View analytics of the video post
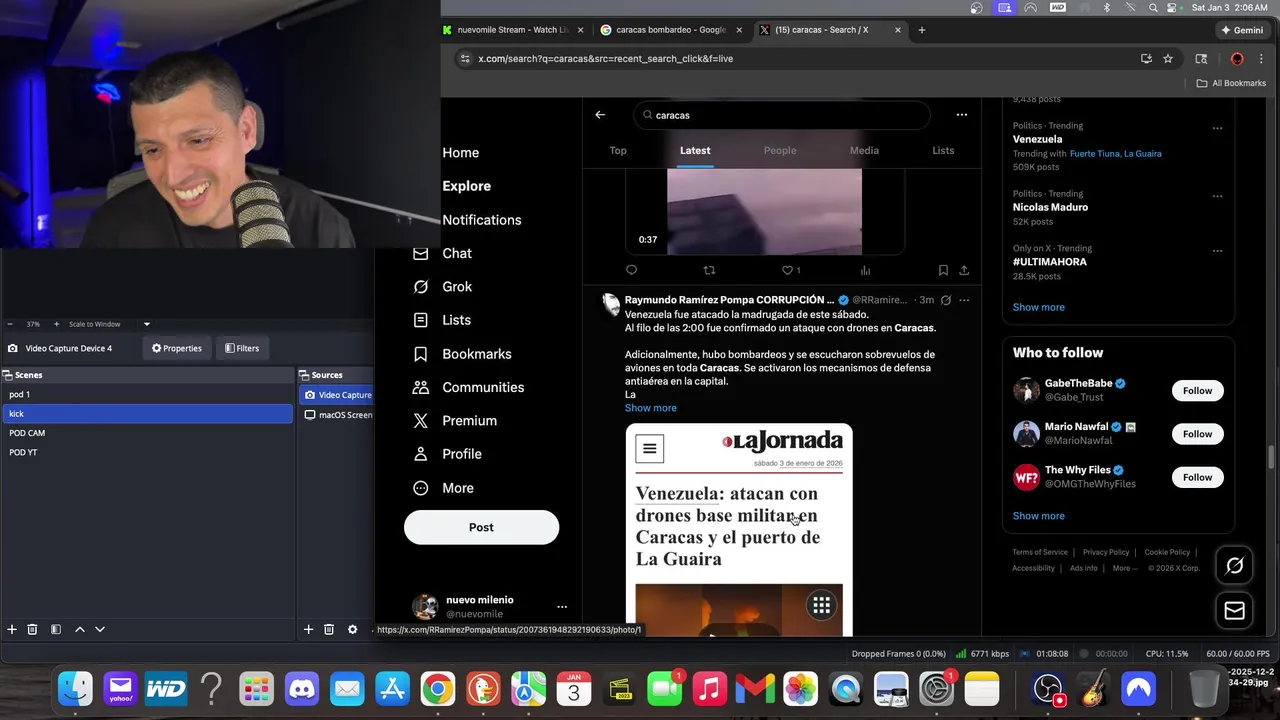This screenshot has height=720, width=1280. [x=865, y=270]
